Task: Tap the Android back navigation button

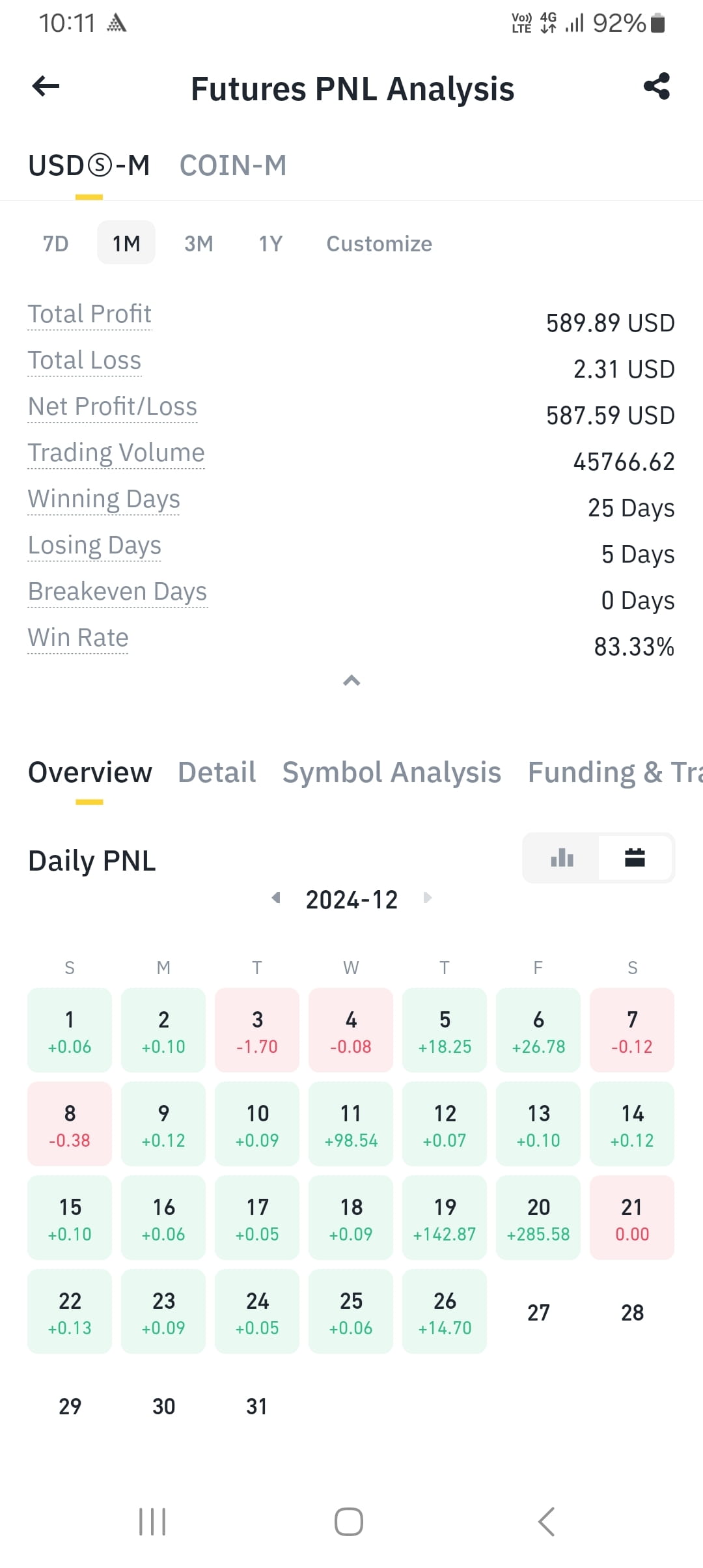Action: [547, 1522]
